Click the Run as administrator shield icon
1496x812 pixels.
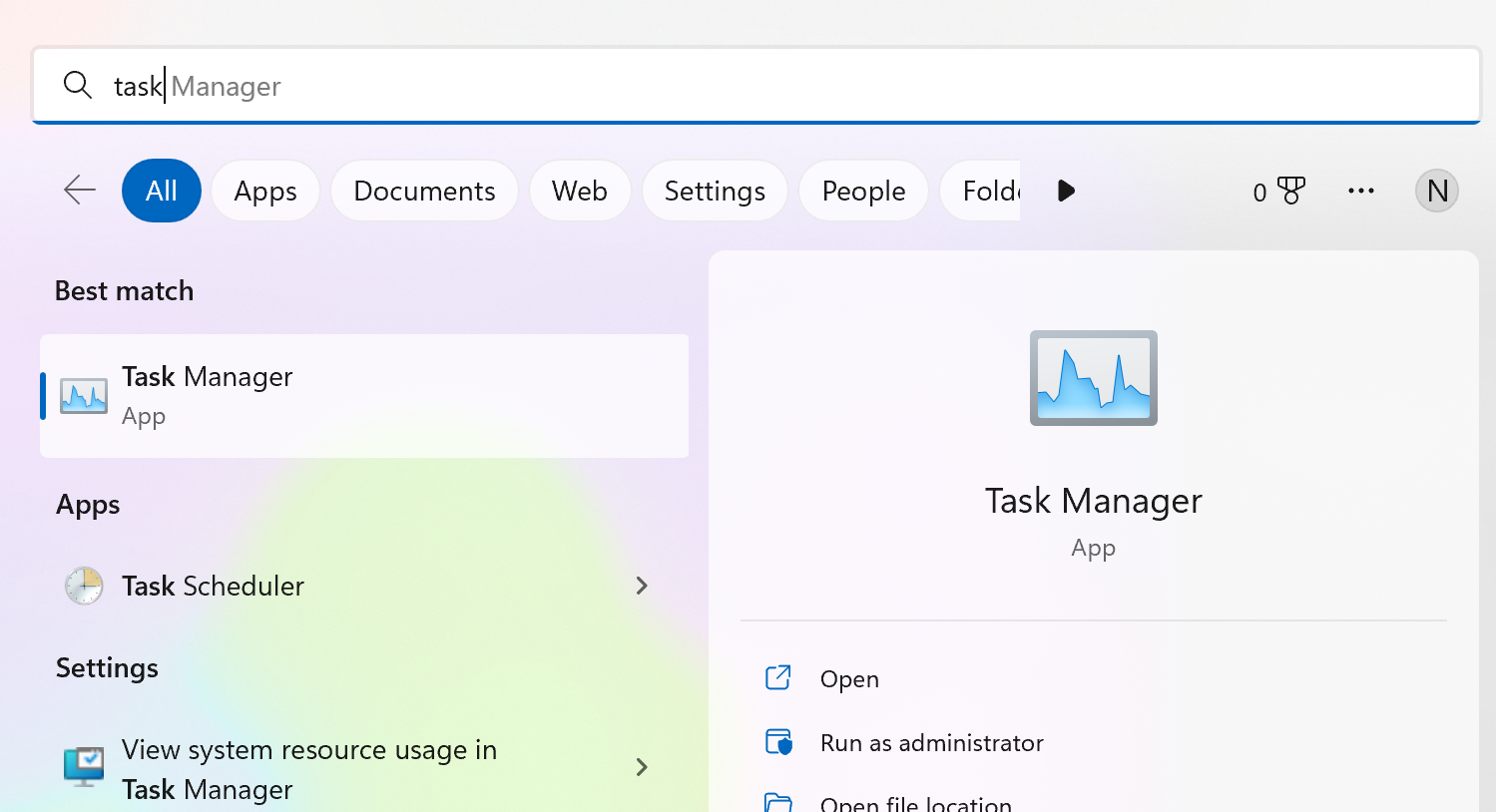tap(778, 742)
